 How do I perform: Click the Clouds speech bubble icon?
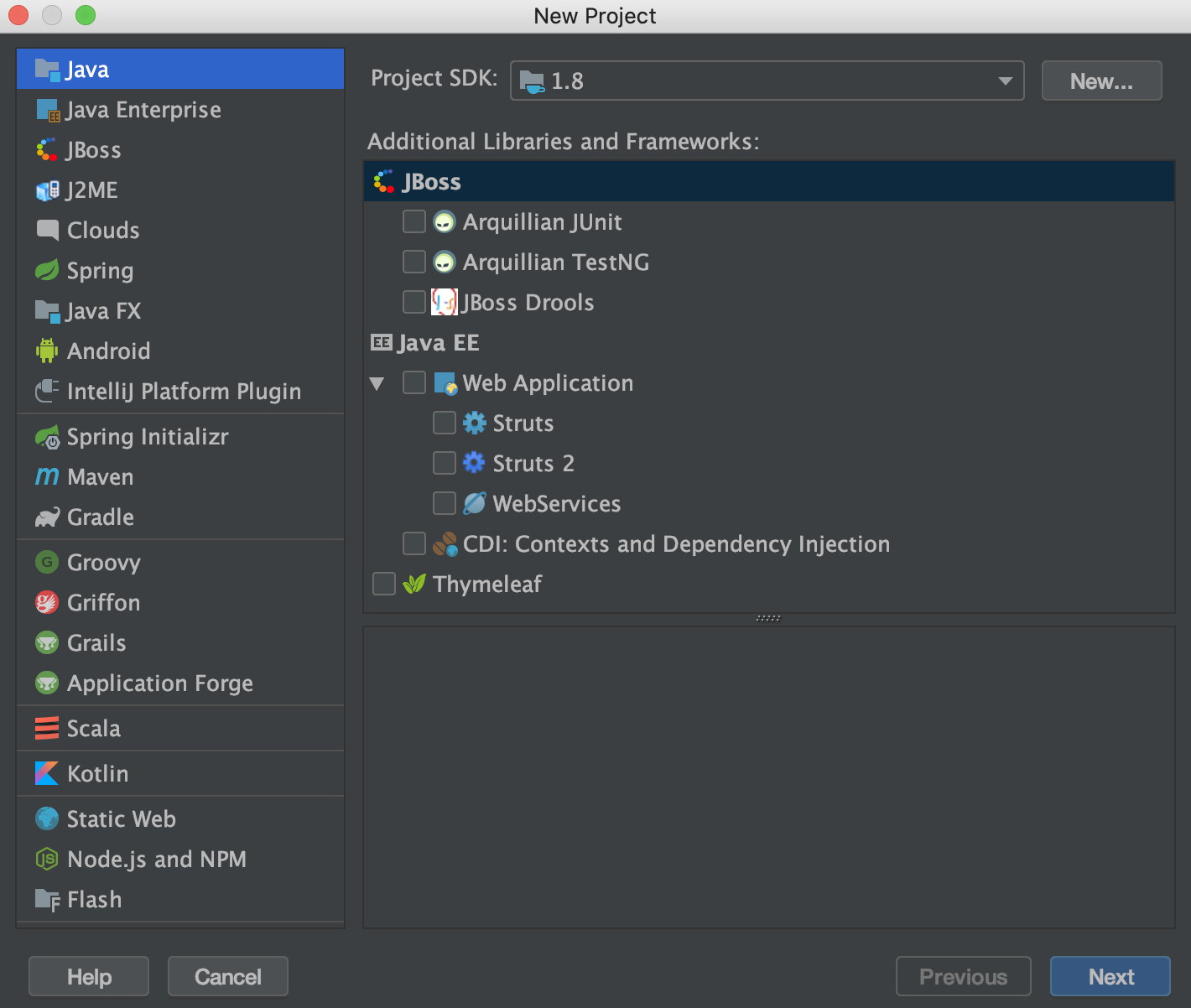point(47,230)
